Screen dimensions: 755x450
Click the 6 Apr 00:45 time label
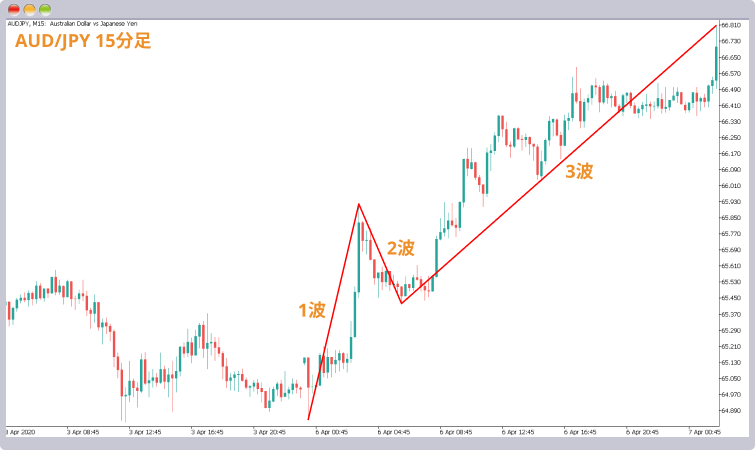pyautogui.click(x=331, y=432)
